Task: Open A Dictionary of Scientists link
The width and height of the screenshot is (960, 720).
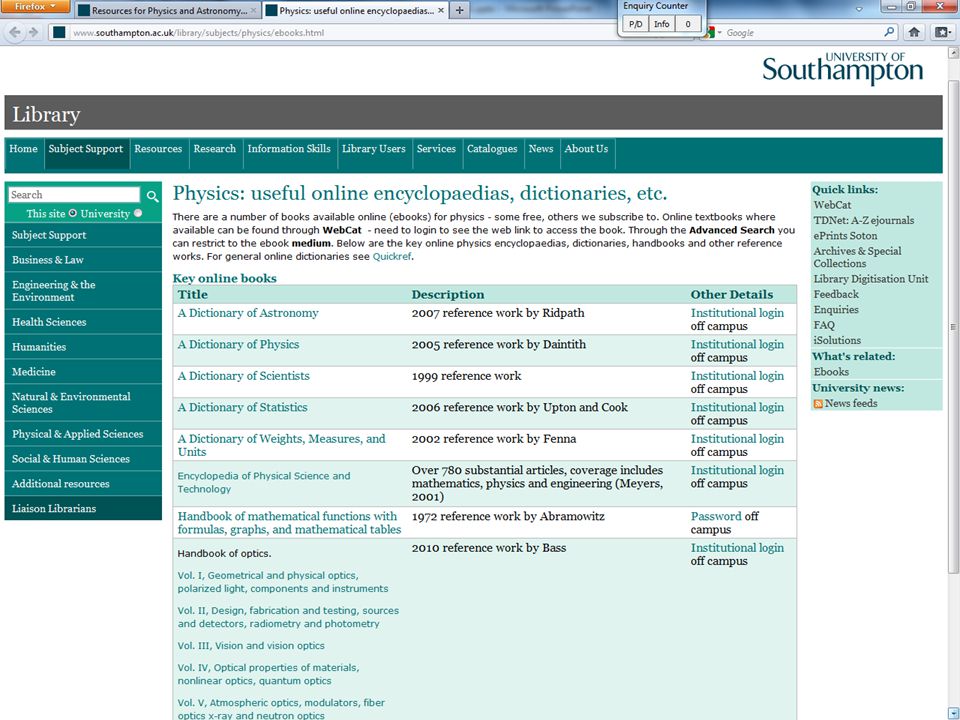Action: click(x=244, y=376)
